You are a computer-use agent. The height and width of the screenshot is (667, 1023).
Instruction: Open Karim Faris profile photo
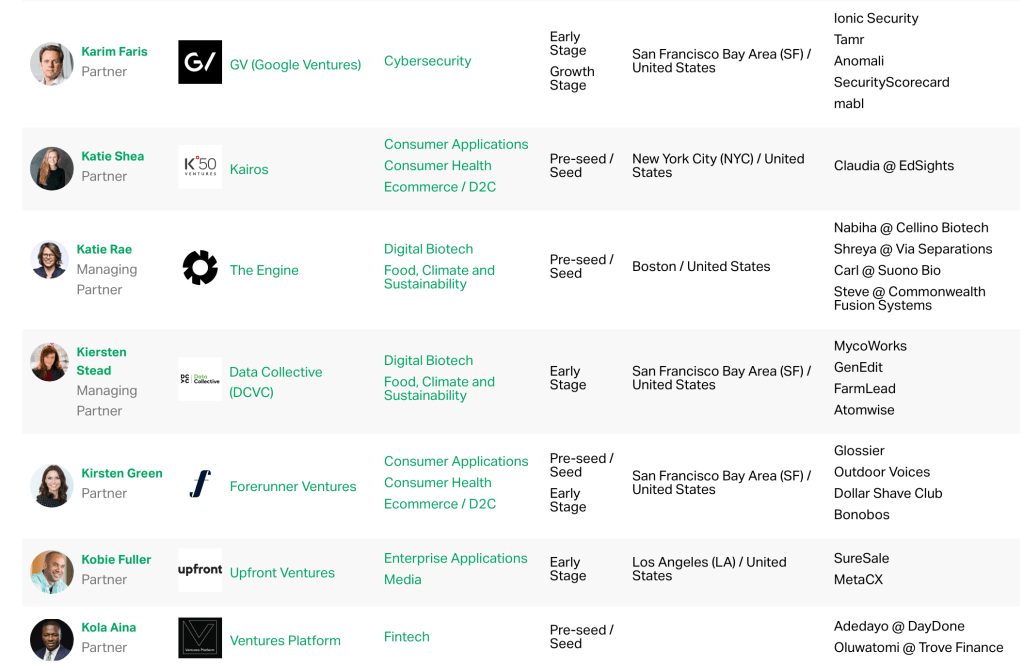52,63
